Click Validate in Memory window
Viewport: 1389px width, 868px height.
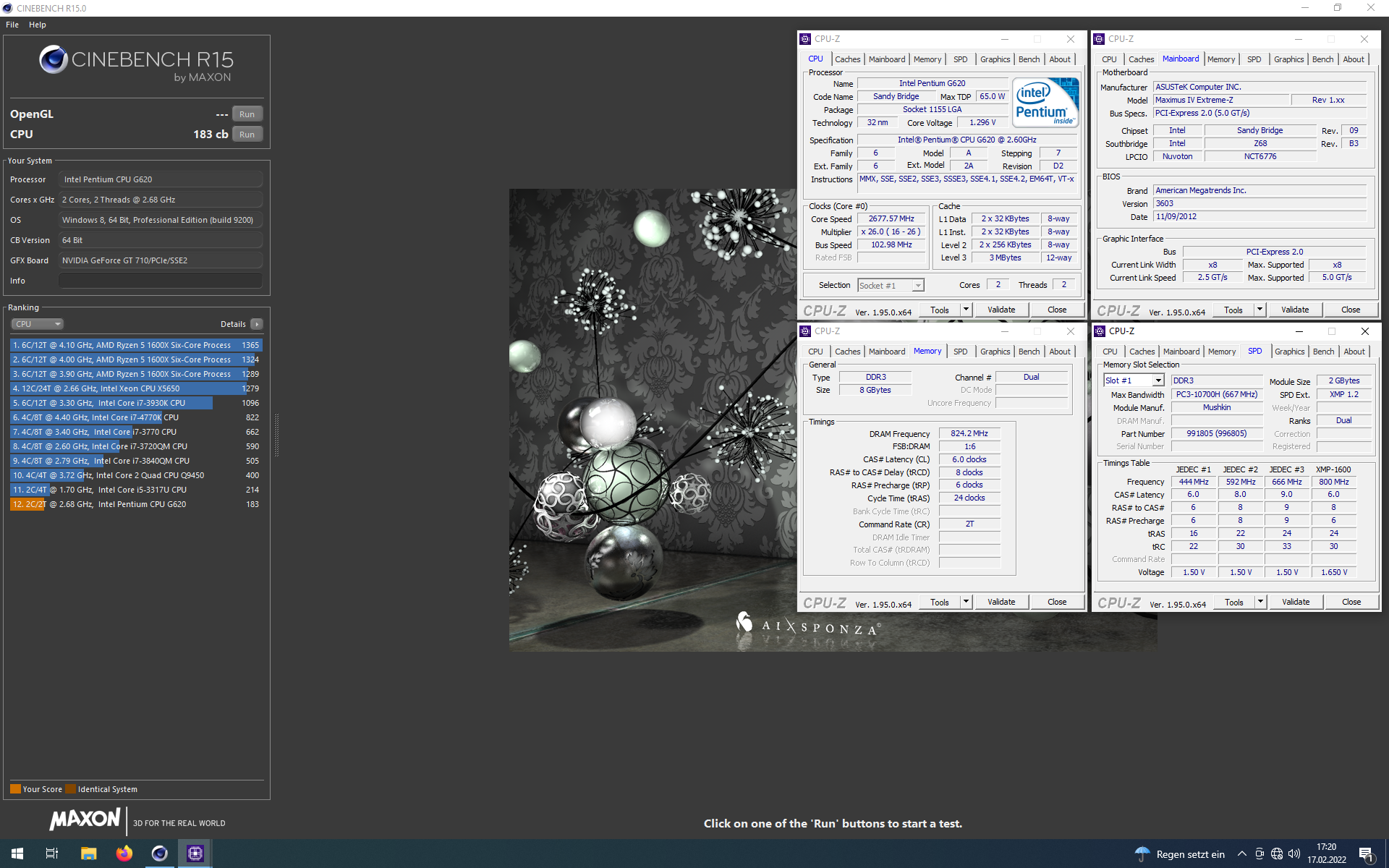1001,602
